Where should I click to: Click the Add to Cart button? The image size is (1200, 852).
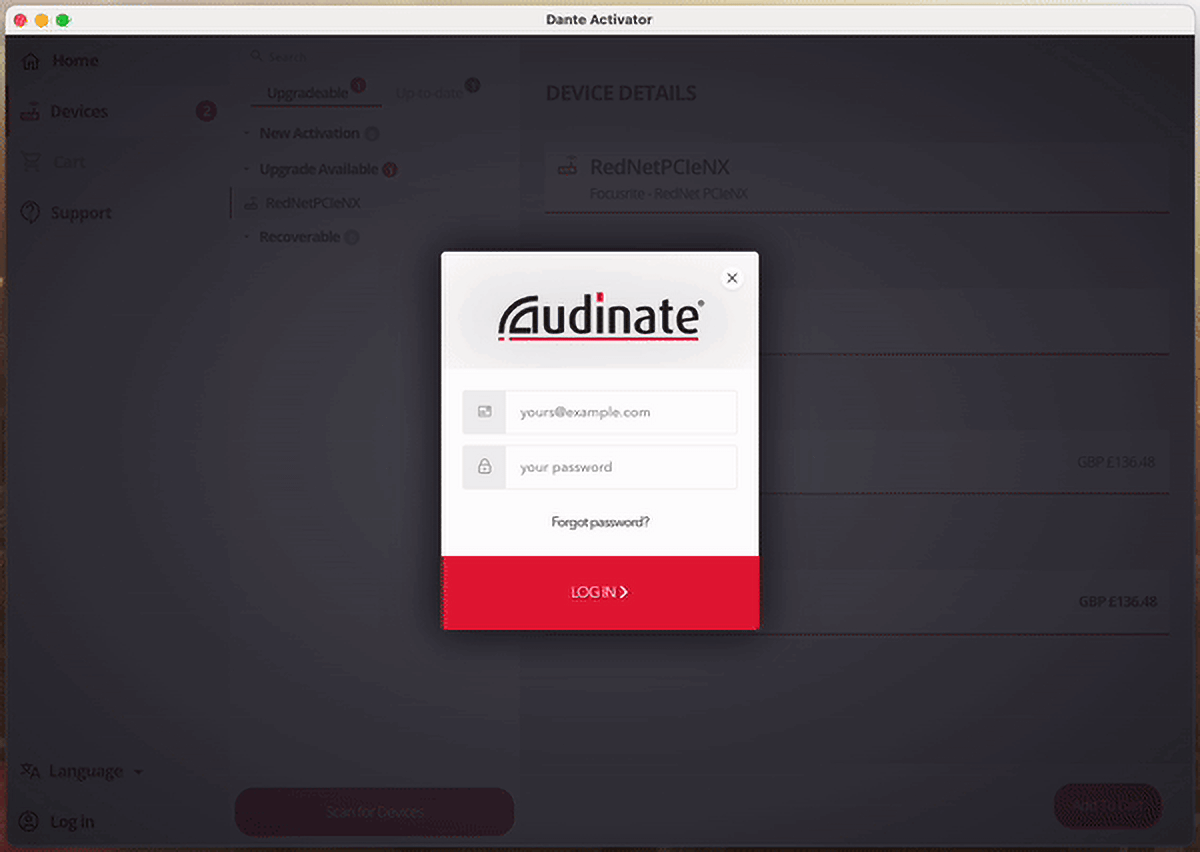click(x=1108, y=806)
